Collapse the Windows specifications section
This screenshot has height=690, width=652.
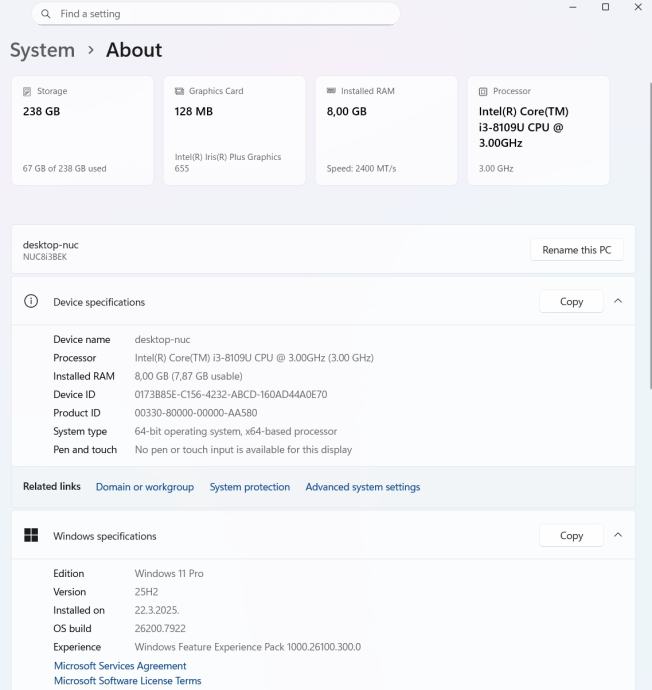[617, 535]
